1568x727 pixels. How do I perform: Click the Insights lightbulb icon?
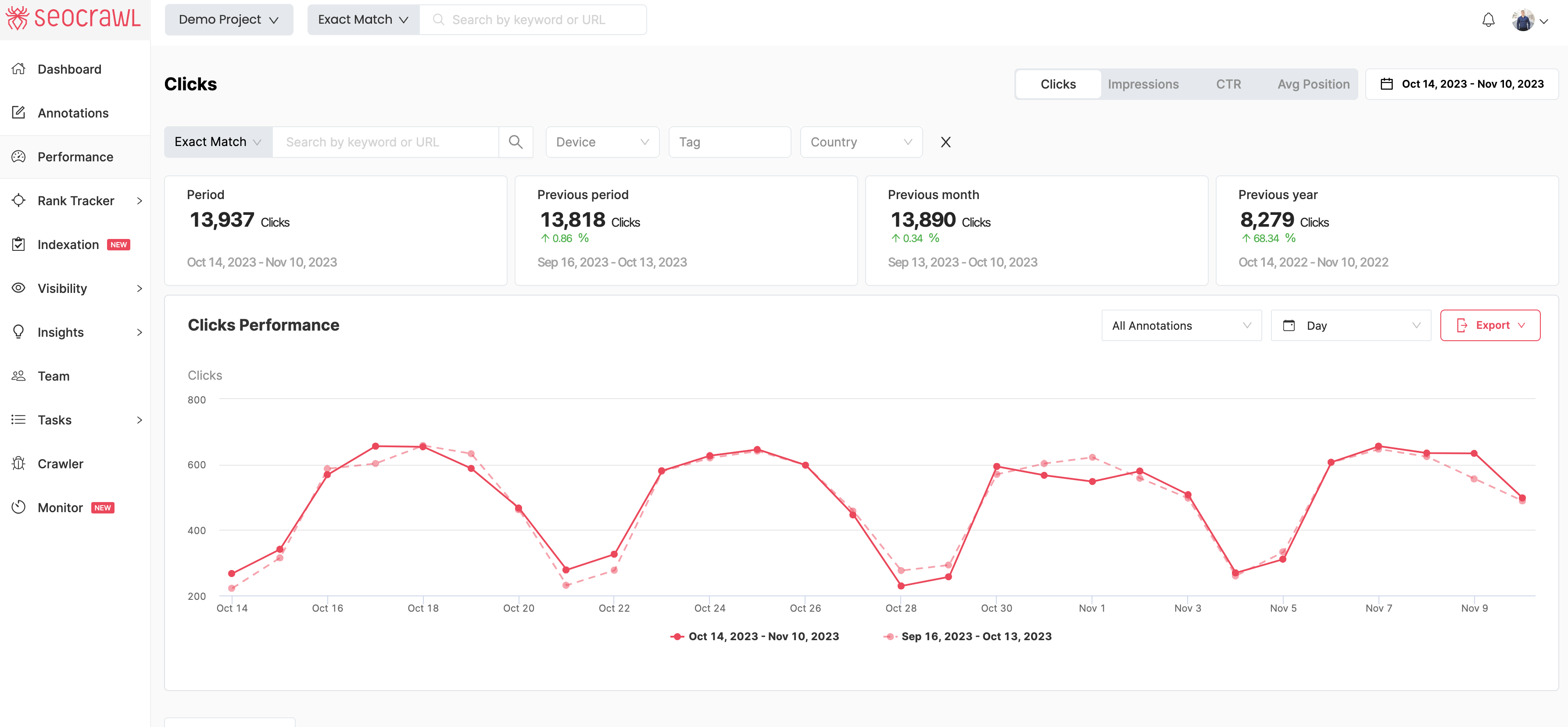click(x=18, y=331)
